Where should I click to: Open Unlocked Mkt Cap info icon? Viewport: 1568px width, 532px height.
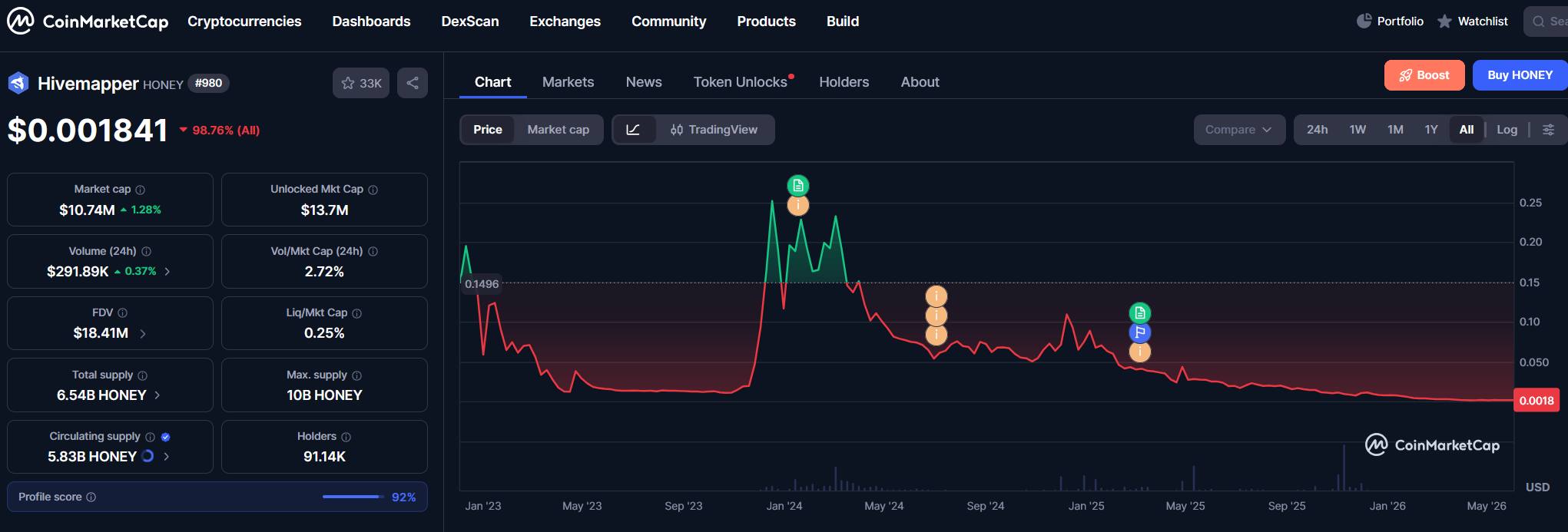coord(373,190)
